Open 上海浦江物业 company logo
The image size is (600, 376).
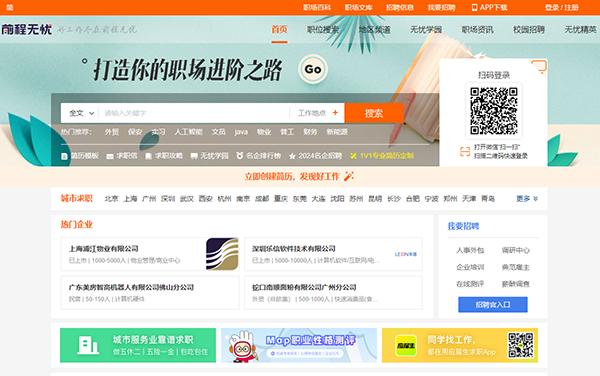tap(222, 254)
